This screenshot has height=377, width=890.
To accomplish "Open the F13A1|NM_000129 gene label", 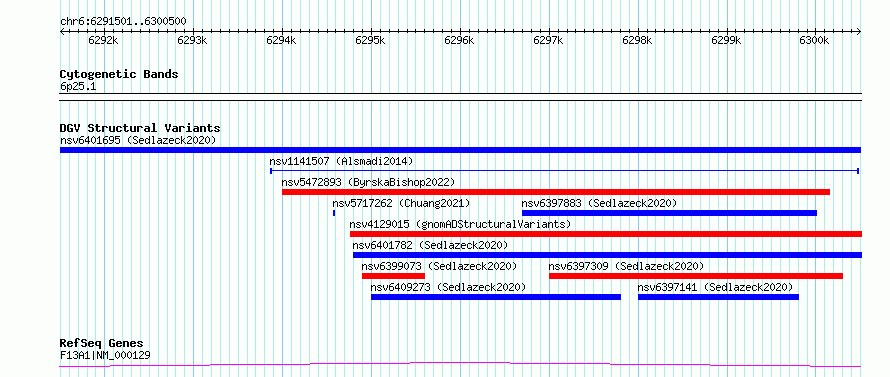I will pos(105,356).
